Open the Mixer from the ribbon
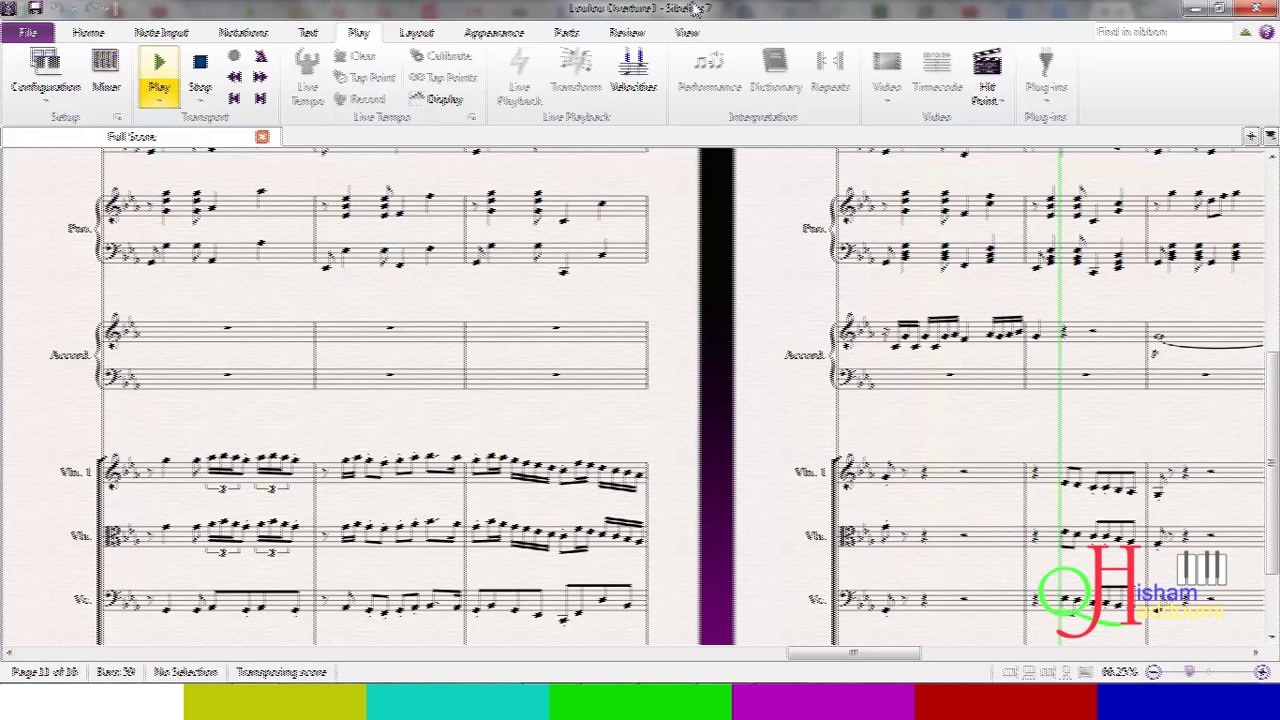This screenshot has width=1280, height=720. pos(106,72)
